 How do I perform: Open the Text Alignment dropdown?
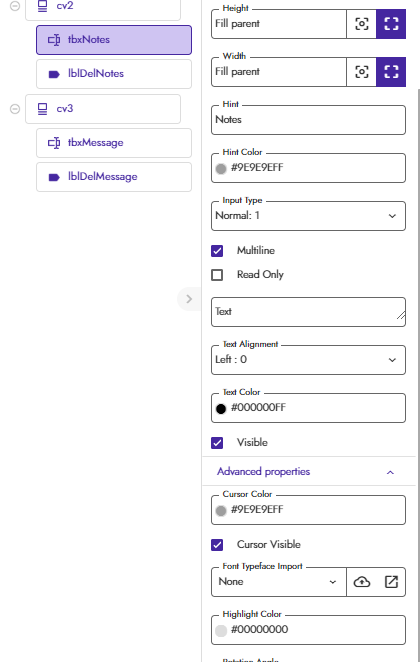click(308, 360)
